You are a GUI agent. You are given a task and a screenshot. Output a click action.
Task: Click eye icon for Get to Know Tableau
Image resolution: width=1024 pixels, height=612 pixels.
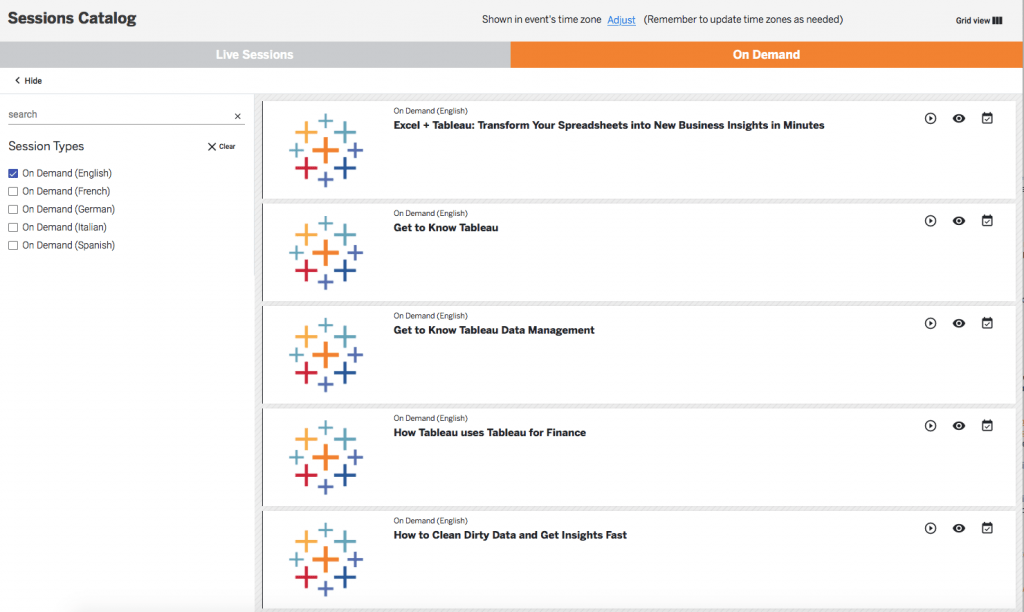(958, 221)
